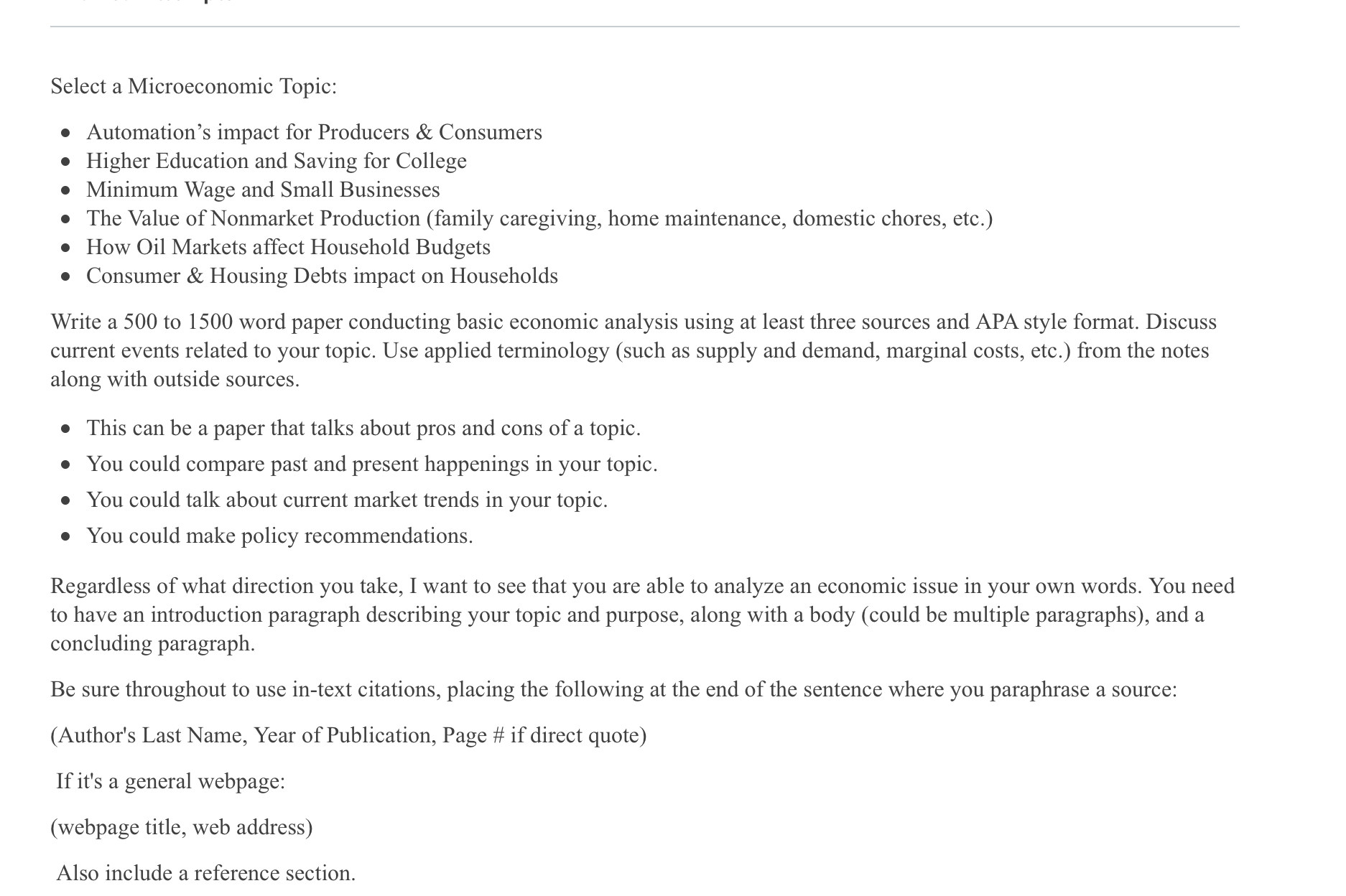
Task: Click the paragraph beginning 'Regardless of what direction you take'
Action: click(x=642, y=615)
